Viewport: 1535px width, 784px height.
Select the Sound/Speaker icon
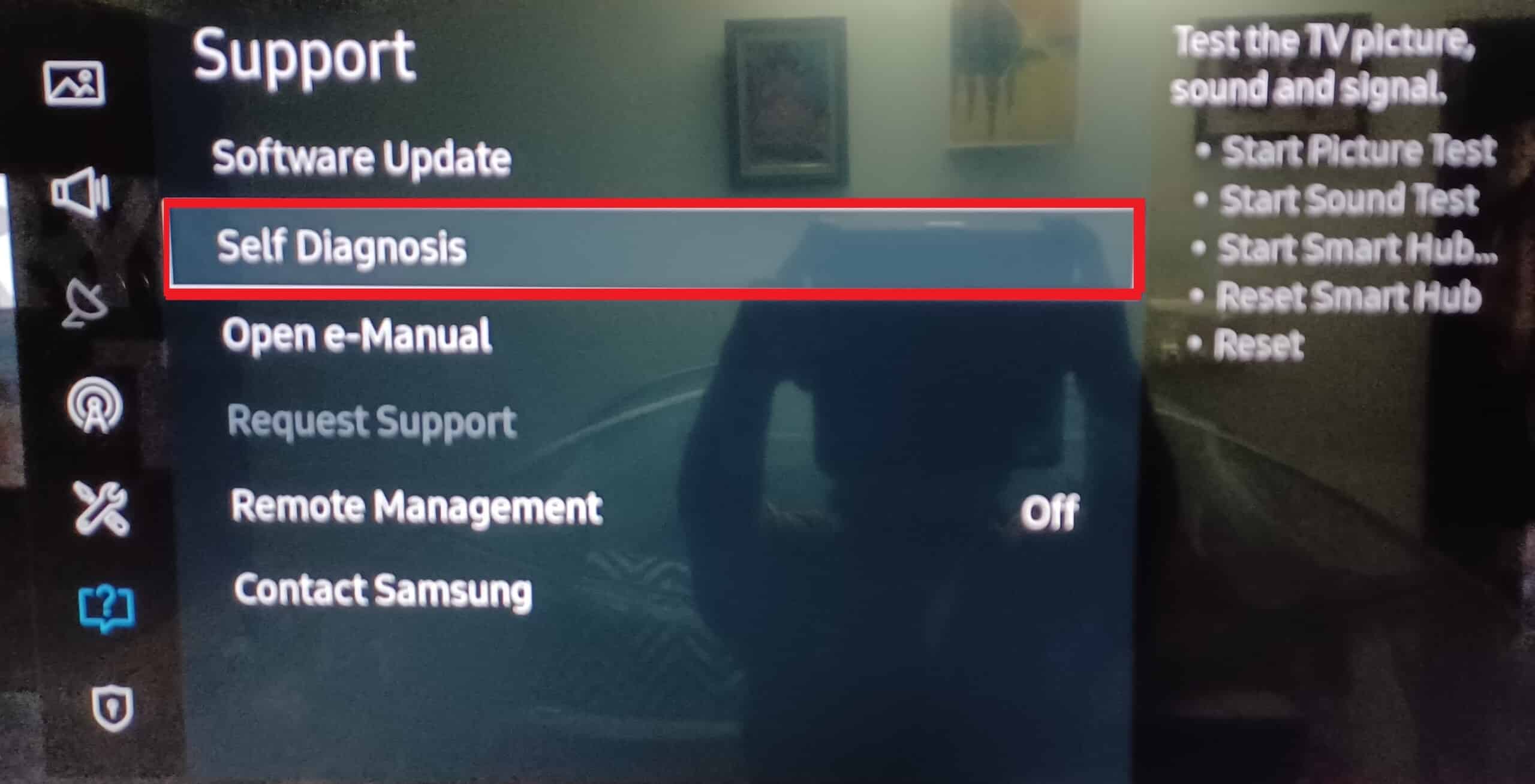coord(75,183)
